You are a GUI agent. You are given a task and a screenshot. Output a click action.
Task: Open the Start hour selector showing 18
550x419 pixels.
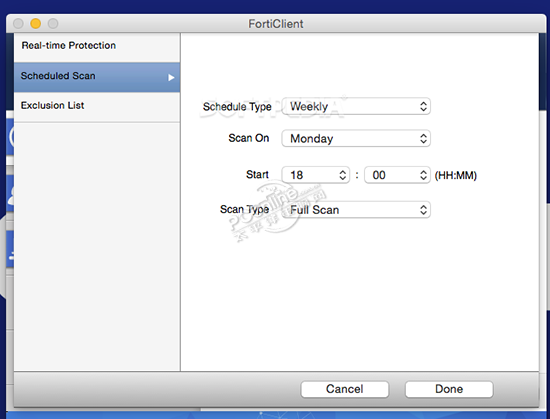click(316, 175)
